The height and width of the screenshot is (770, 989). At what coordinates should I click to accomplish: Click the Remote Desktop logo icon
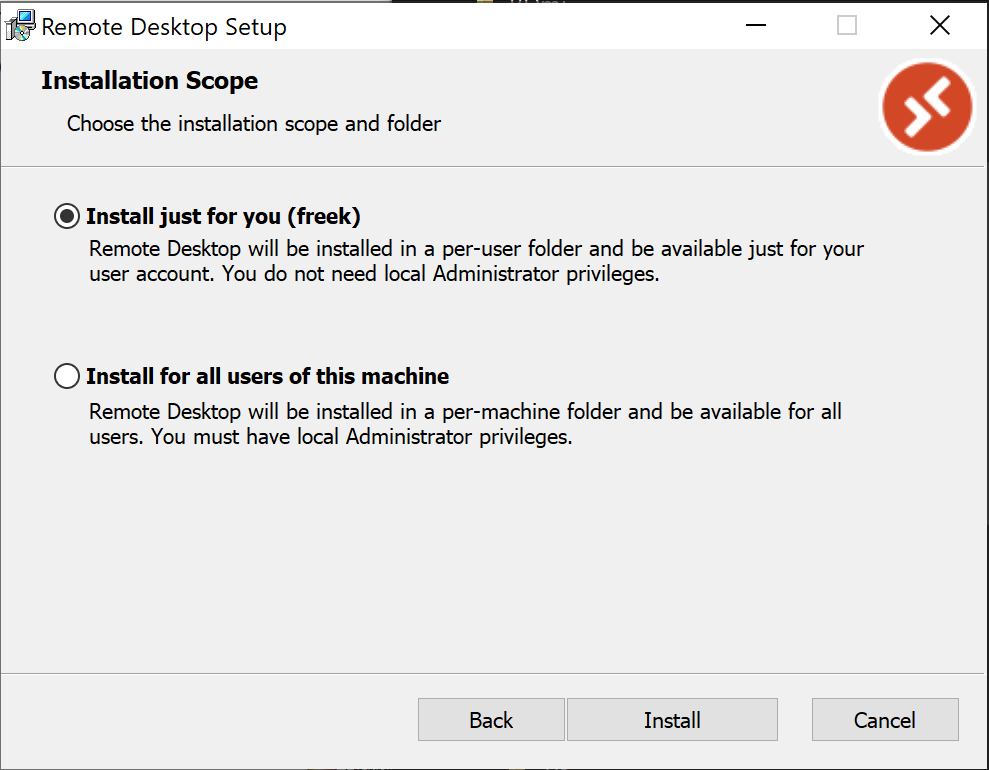coord(926,107)
